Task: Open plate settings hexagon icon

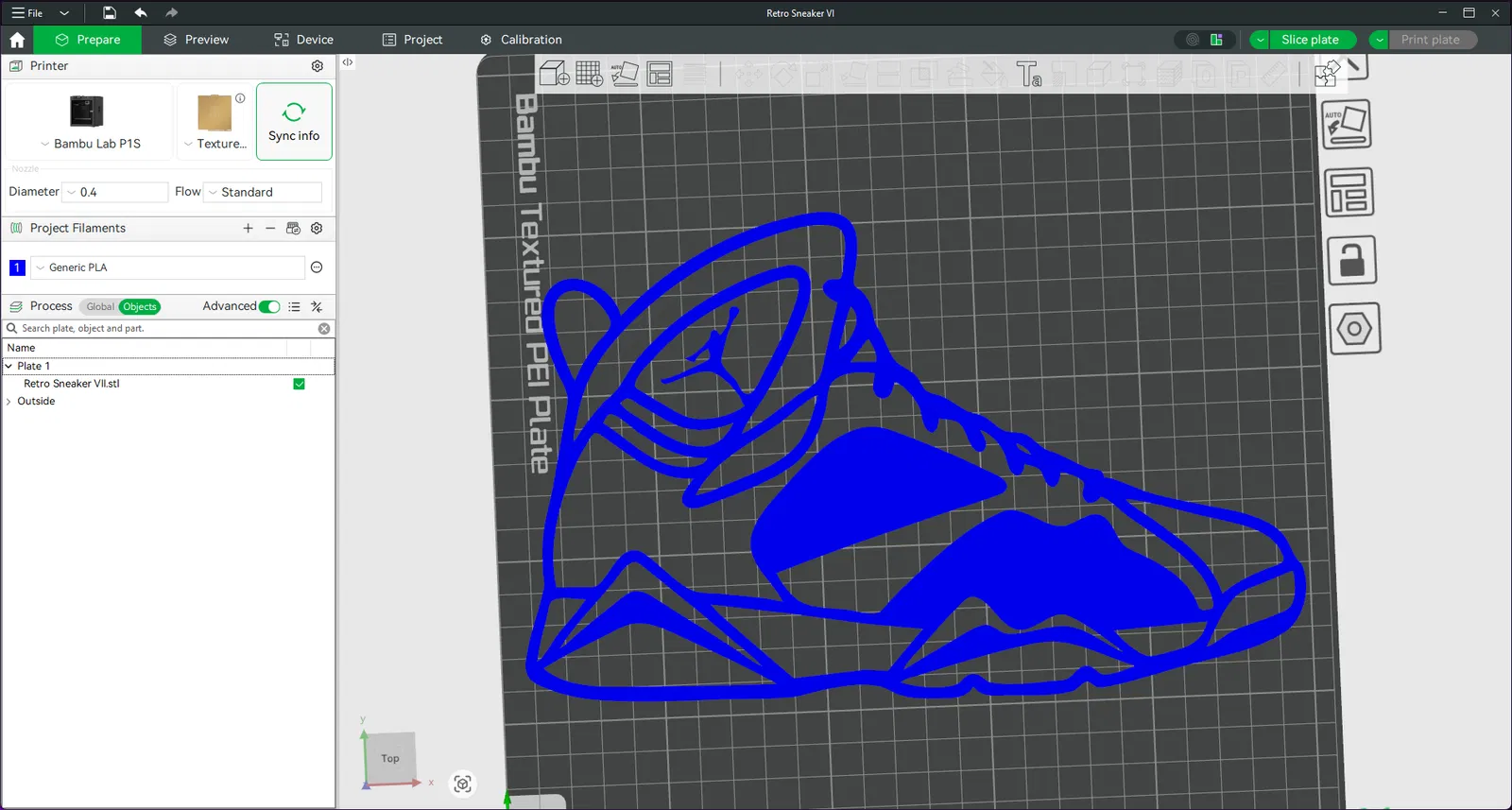Action: 1354,329
